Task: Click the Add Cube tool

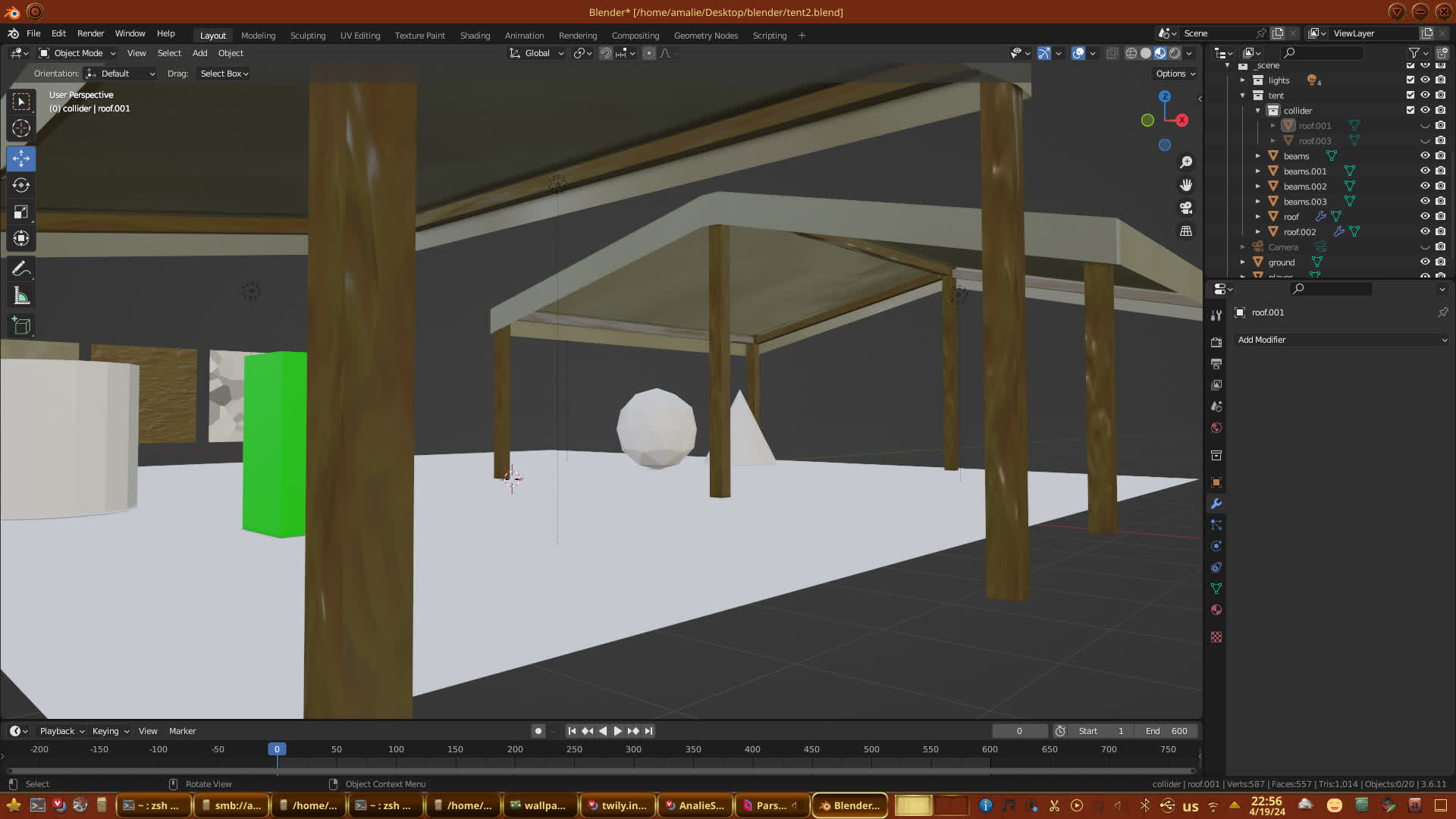Action: tap(21, 326)
